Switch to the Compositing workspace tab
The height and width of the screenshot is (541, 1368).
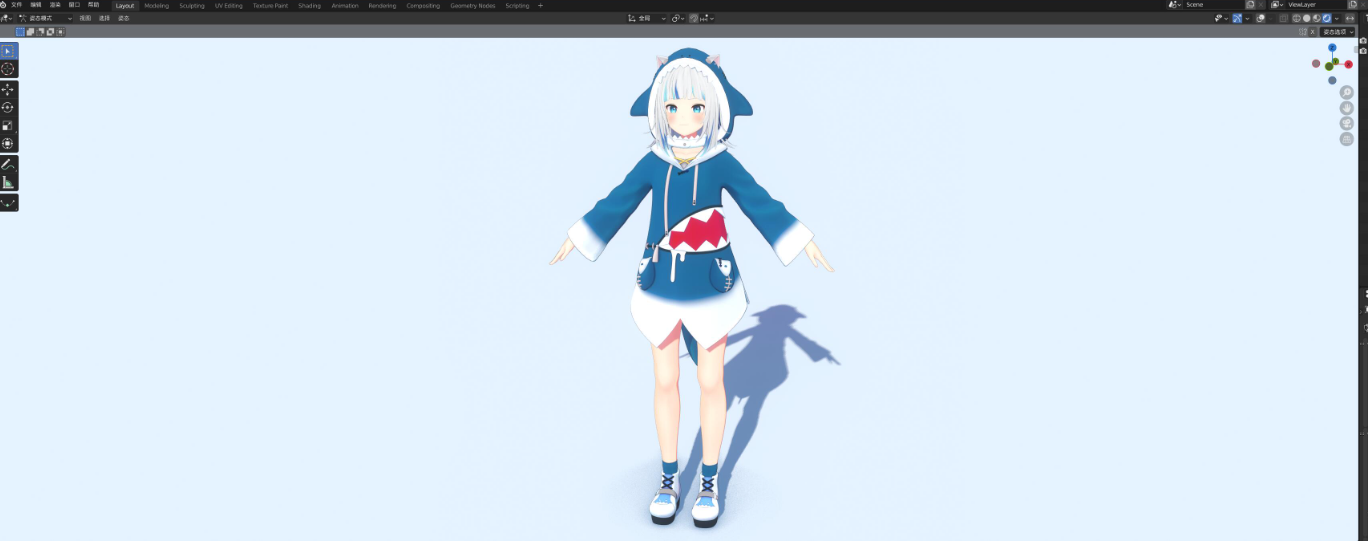(x=423, y=5)
